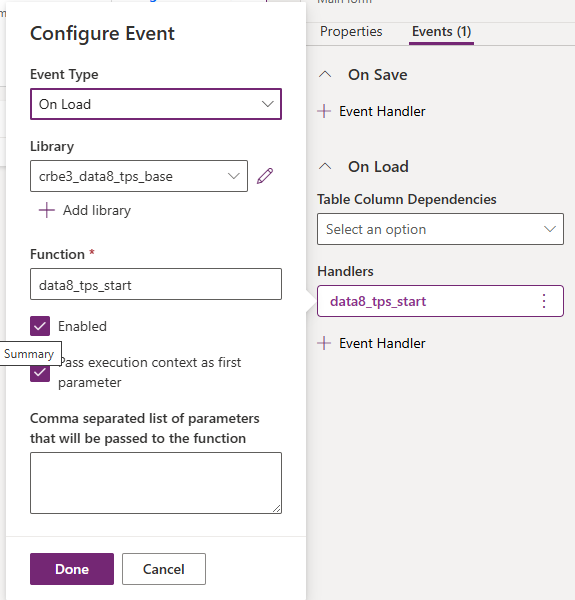This screenshot has width=575, height=600.
Task: Uncheck the Enabled checkbox
Action: click(x=40, y=326)
